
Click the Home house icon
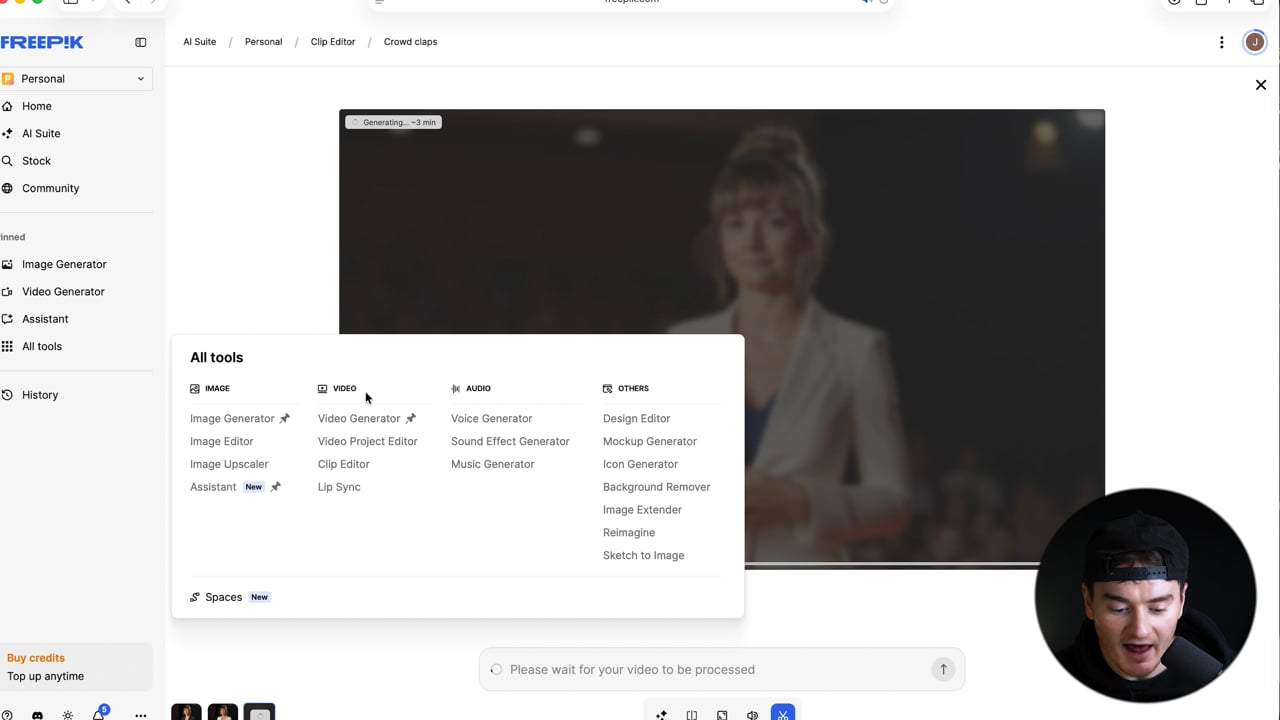(7, 106)
